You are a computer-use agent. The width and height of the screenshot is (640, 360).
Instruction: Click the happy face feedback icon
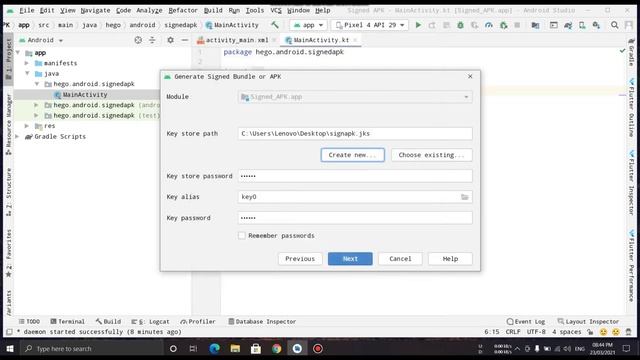(603, 332)
